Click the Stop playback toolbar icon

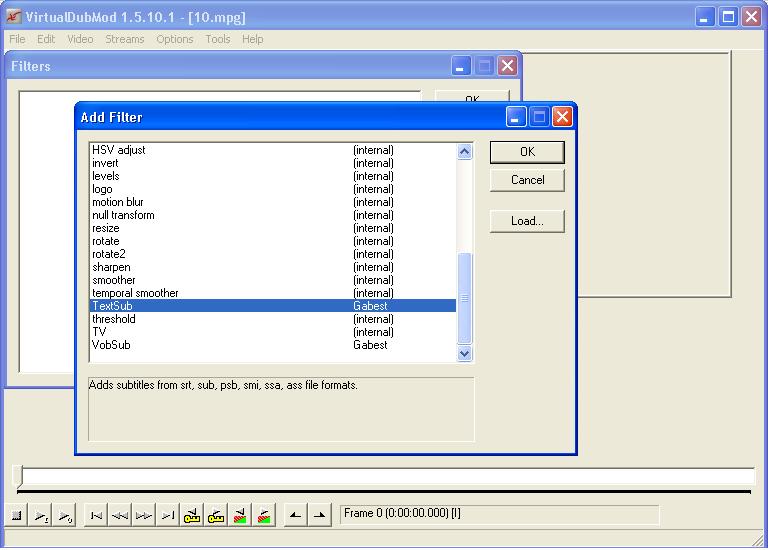[16, 515]
